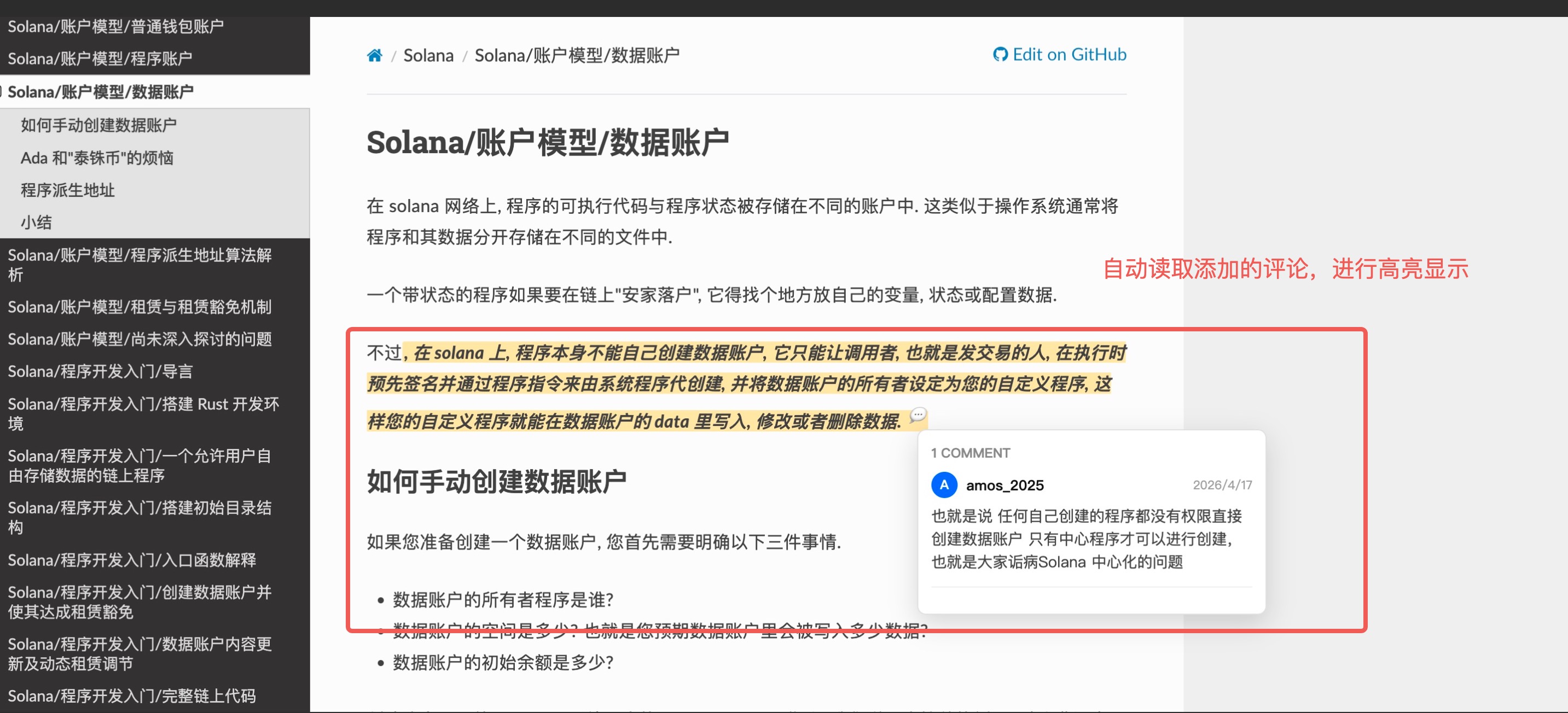
Task: Click sentence 如果您准备创建一个数据账户
Action: pyautogui.click(x=604, y=542)
